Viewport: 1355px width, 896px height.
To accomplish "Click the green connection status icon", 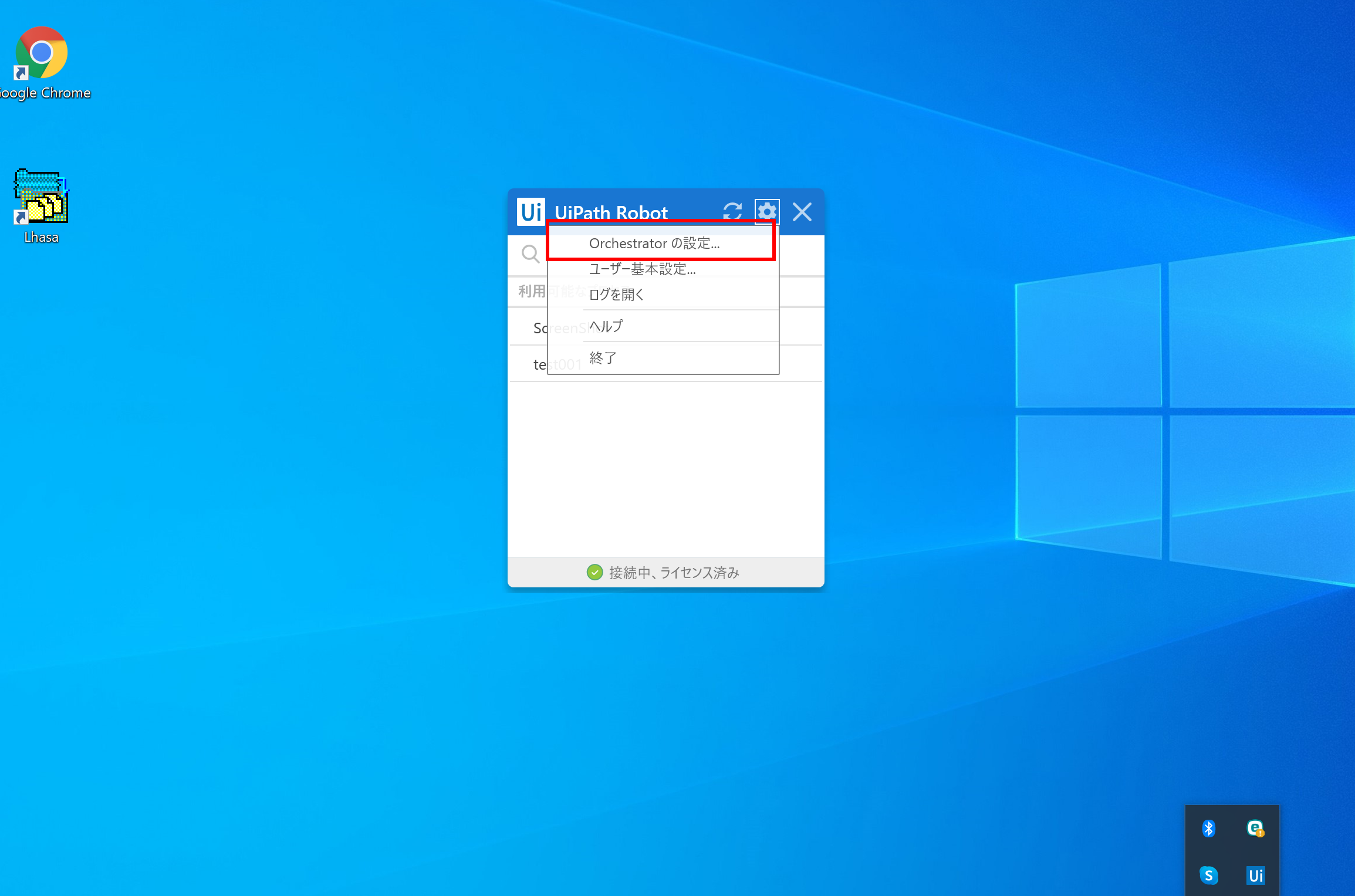I will [594, 572].
